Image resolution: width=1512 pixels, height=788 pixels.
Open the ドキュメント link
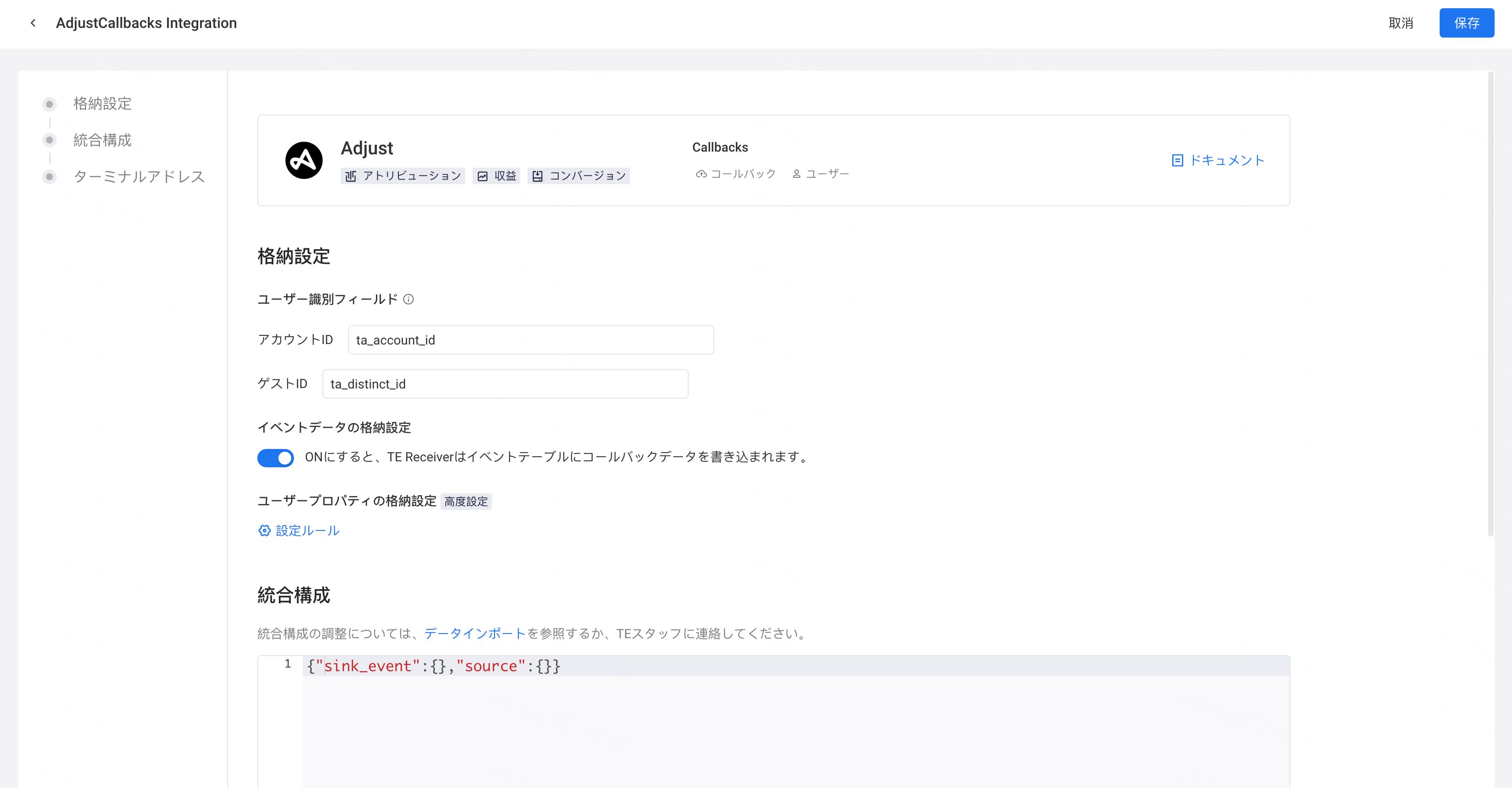(1227, 160)
